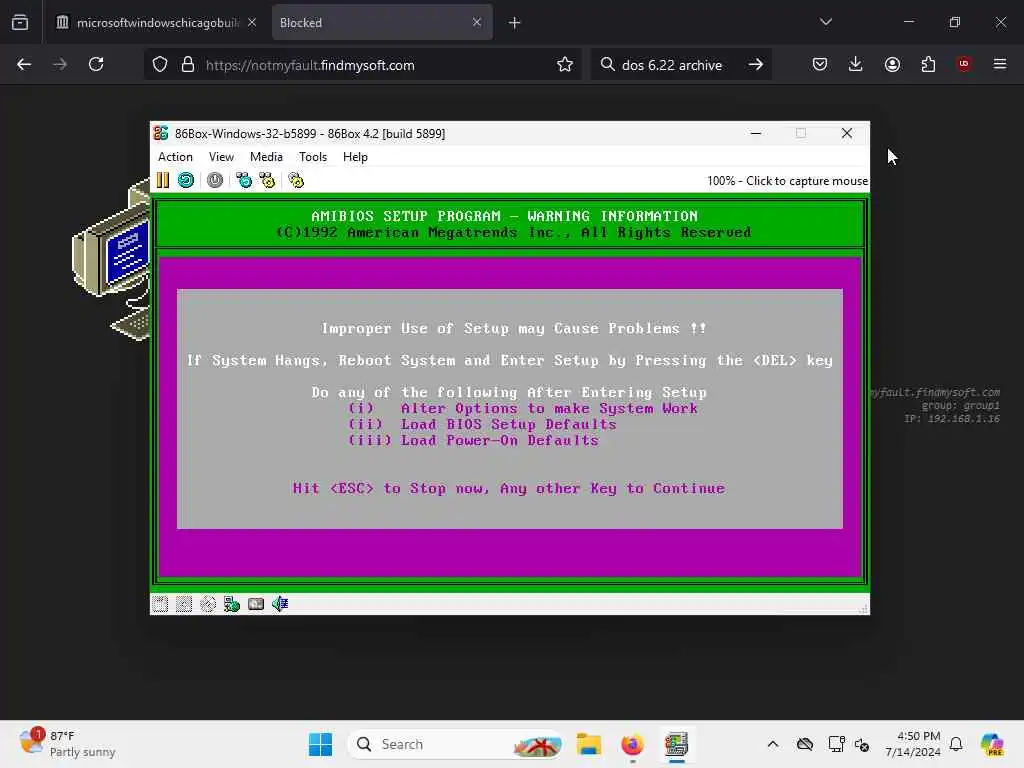Open the Extensions puzzle icon
This screenshot has width=1024, height=768.
click(928, 64)
